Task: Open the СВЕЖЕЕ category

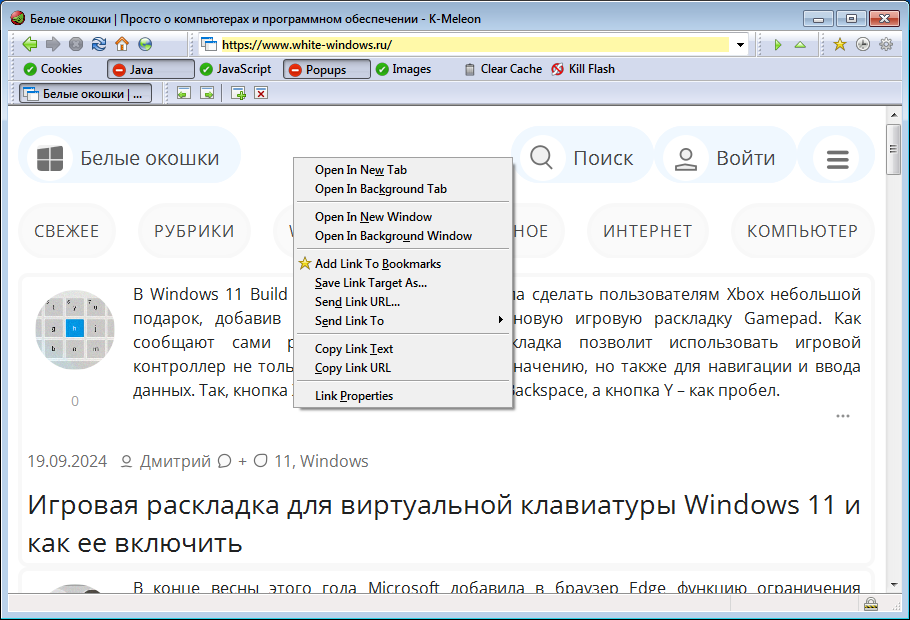Action: (67, 231)
